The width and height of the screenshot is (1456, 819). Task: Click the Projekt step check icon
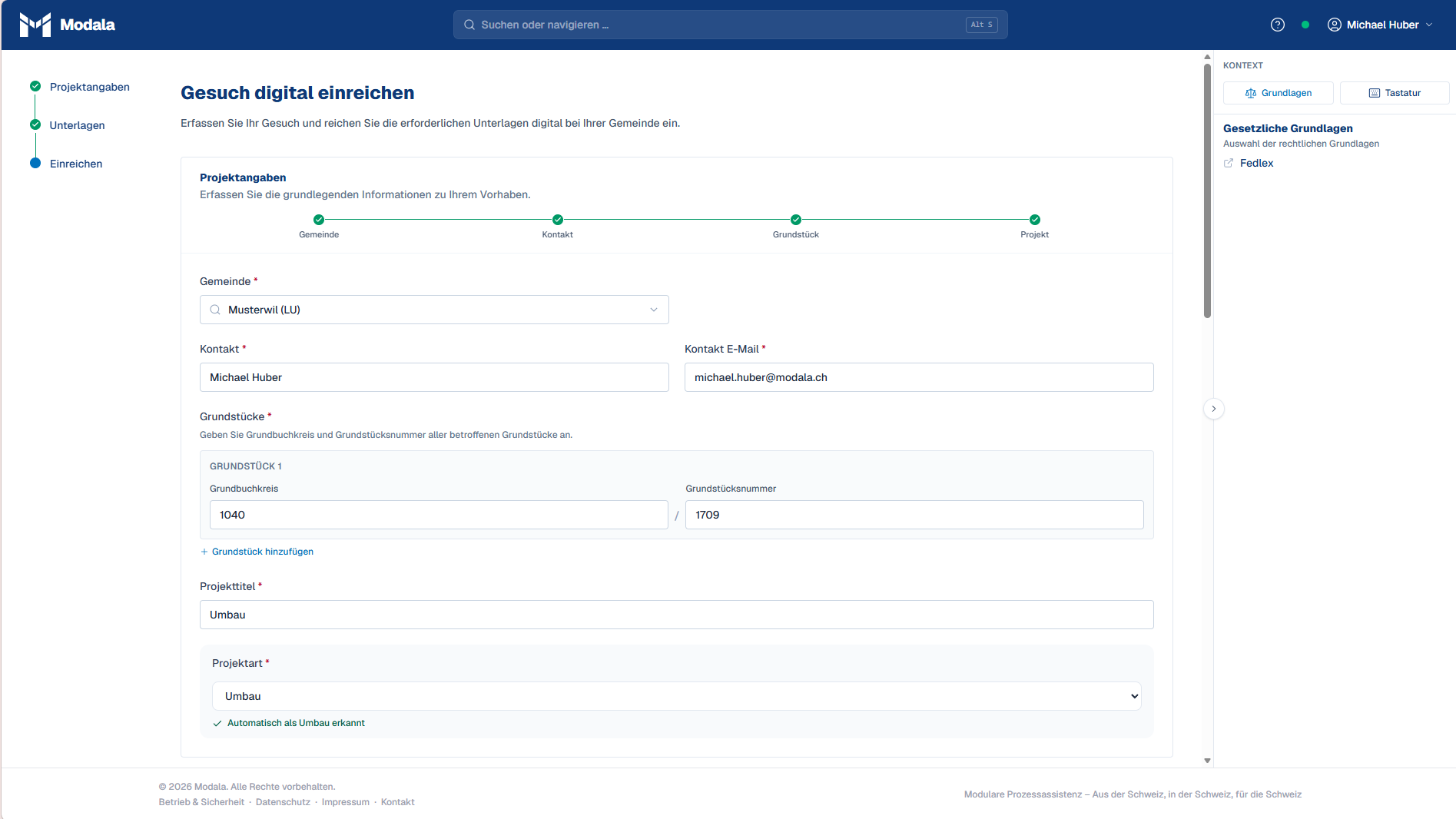tap(1035, 220)
